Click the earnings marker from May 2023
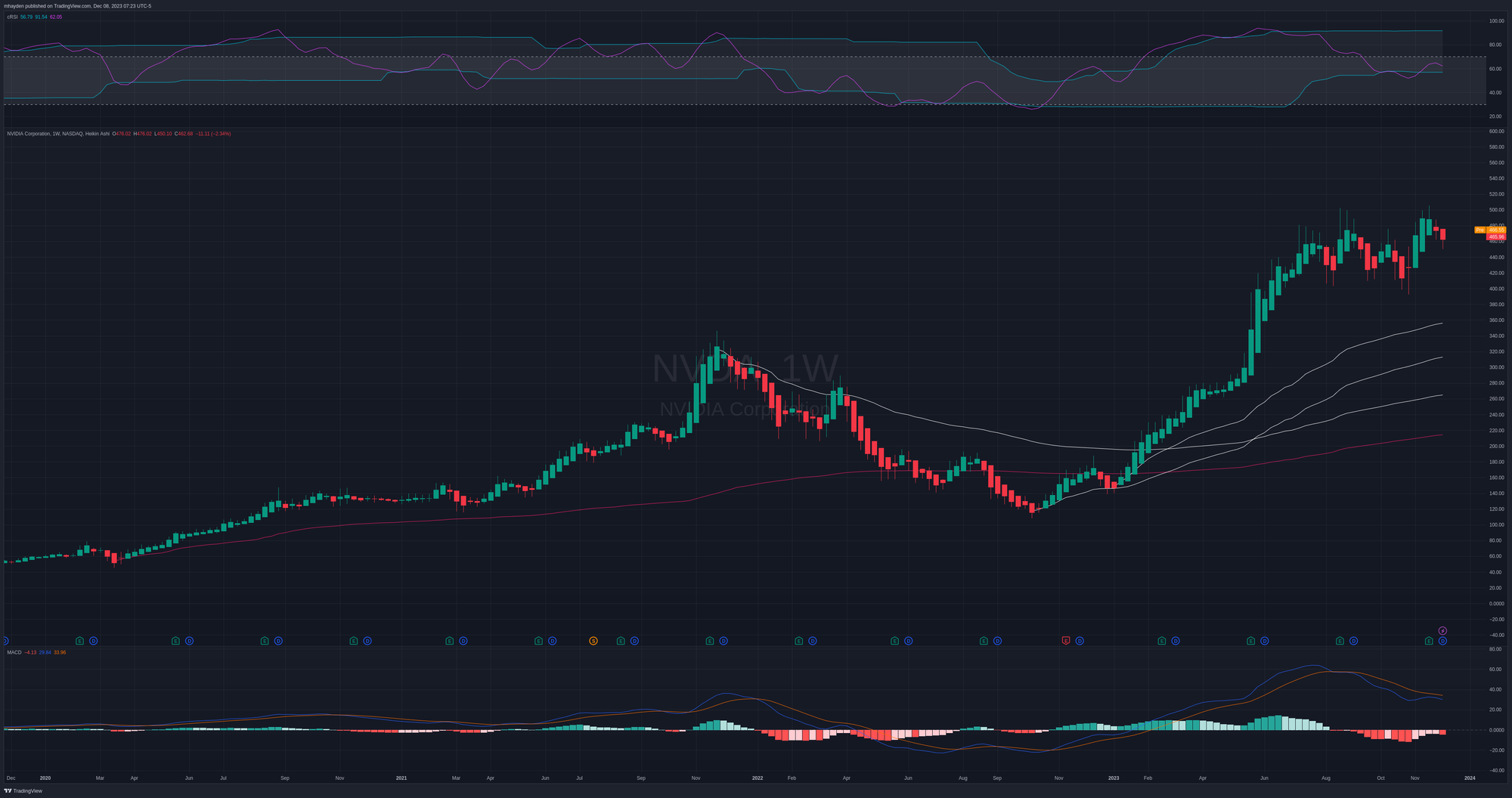The image size is (1512, 798). (x=1250, y=641)
